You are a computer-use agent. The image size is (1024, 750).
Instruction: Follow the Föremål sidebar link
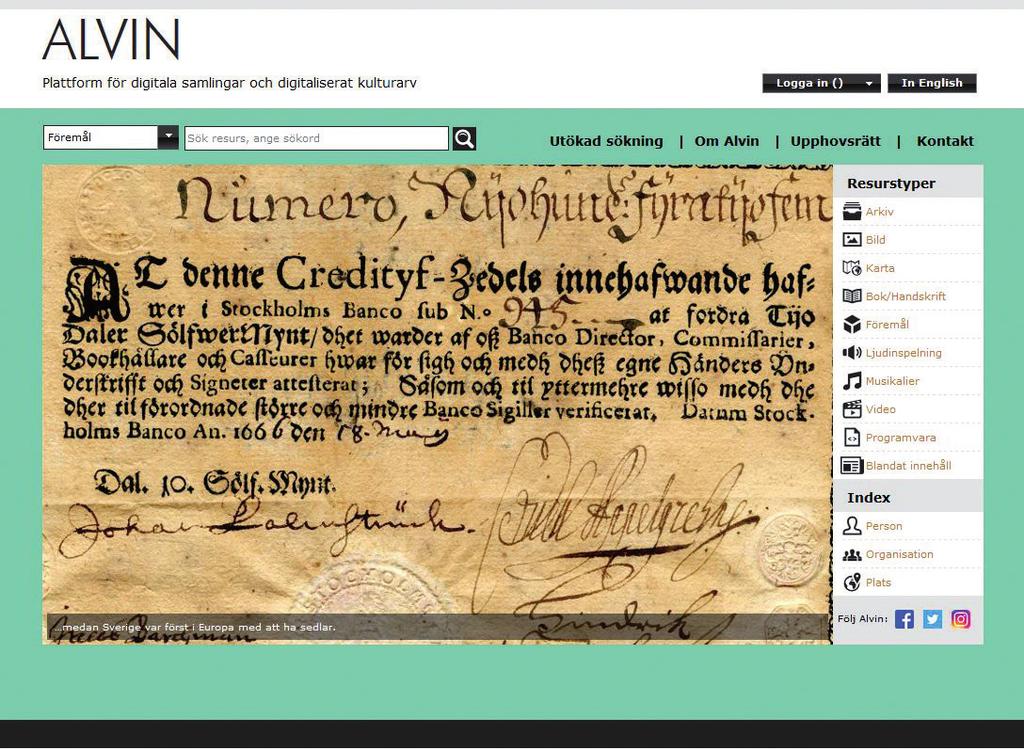[888, 325]
